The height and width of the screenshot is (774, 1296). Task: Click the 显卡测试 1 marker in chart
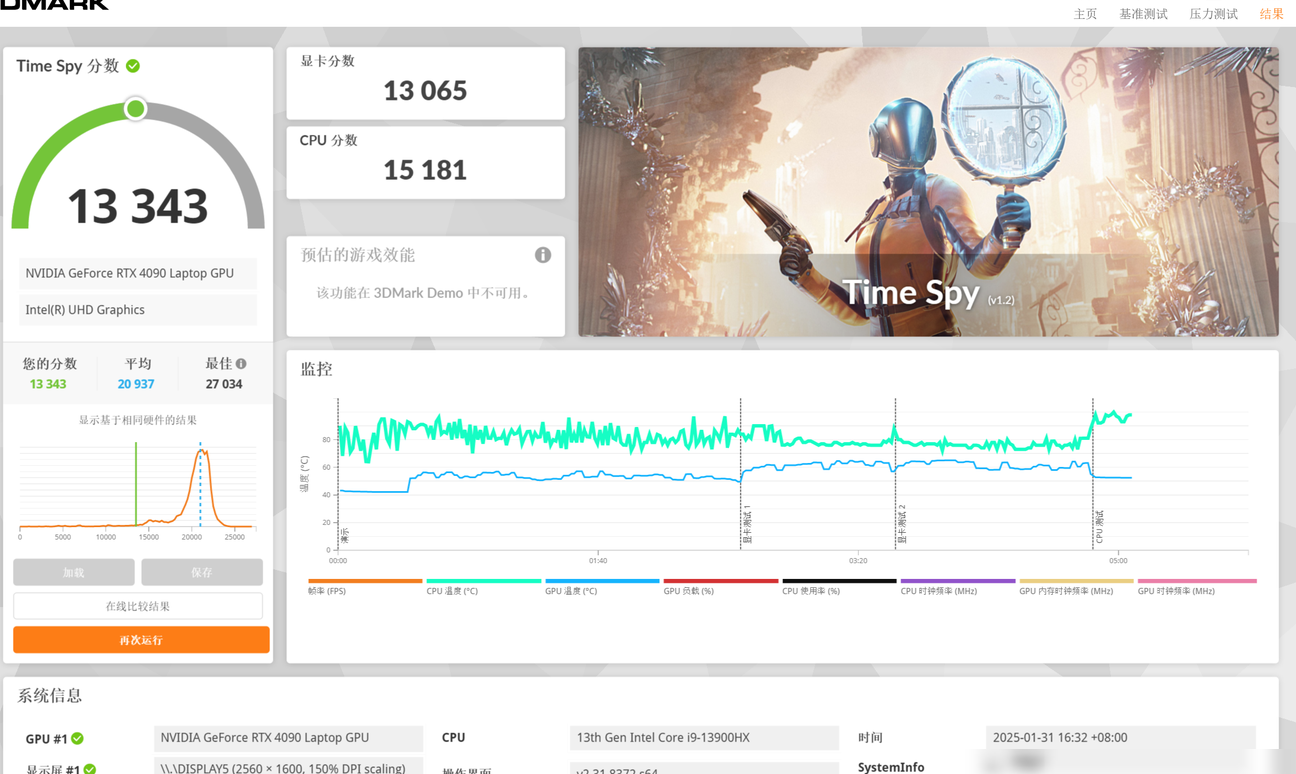pyautogui.click(x=746, y=524)
